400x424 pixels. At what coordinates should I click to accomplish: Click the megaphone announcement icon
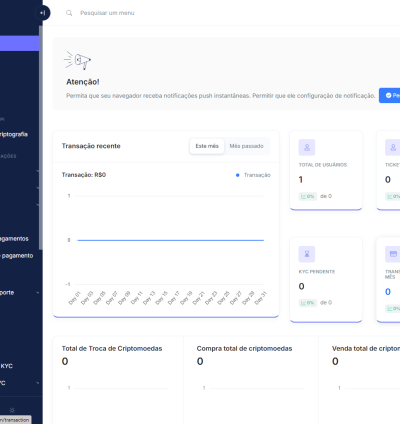[x=77, y=60]
